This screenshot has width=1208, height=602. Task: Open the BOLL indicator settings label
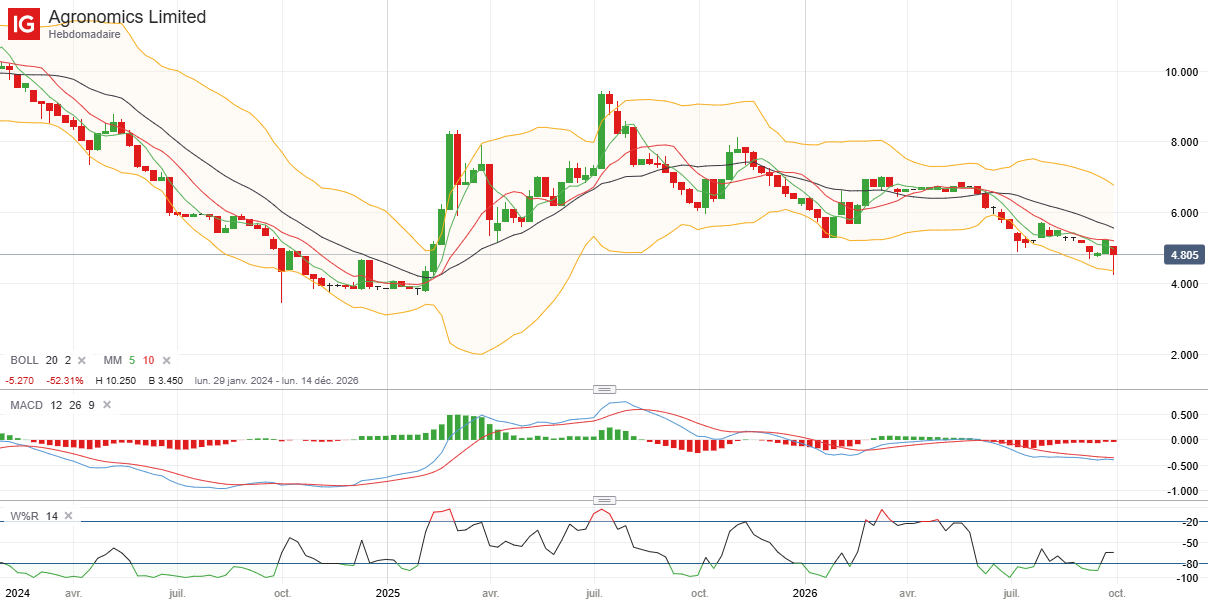point(24,360)
